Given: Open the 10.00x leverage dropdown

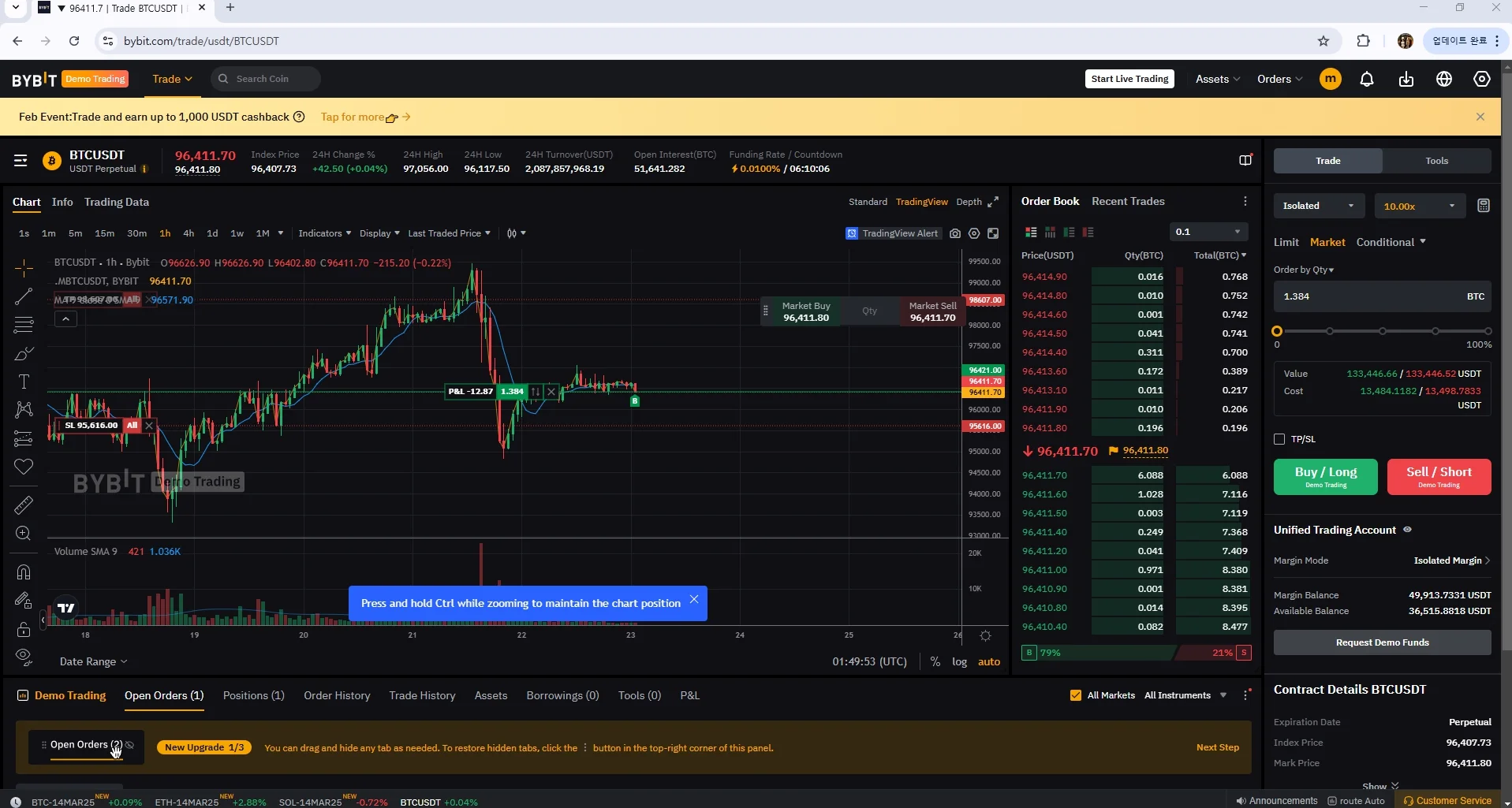Looking at the screenshot, I should [x=1420, y=206].
